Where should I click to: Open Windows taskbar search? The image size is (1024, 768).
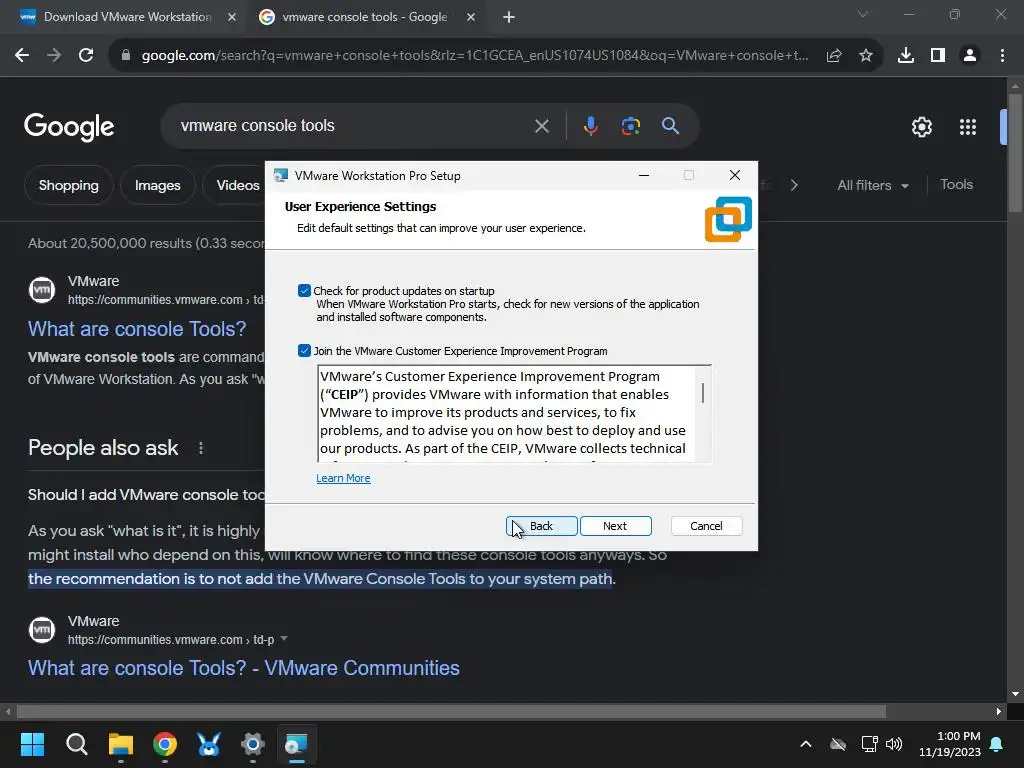coord(76,744)
